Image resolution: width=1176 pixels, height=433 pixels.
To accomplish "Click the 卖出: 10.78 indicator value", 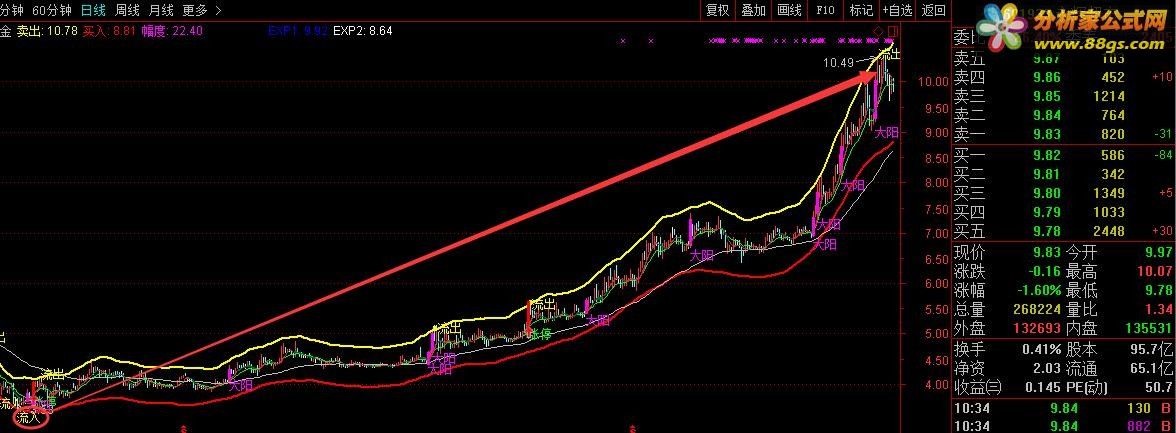I will [x=46, y=31].
